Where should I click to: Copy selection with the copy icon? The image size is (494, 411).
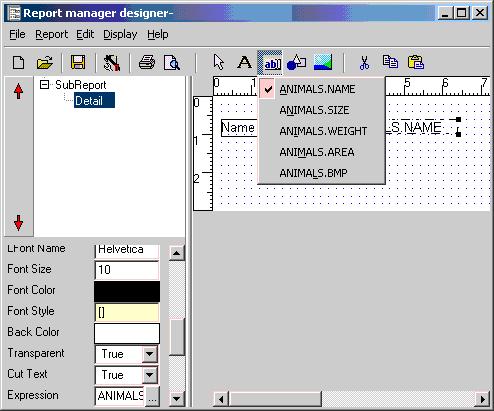pos(390,62)
